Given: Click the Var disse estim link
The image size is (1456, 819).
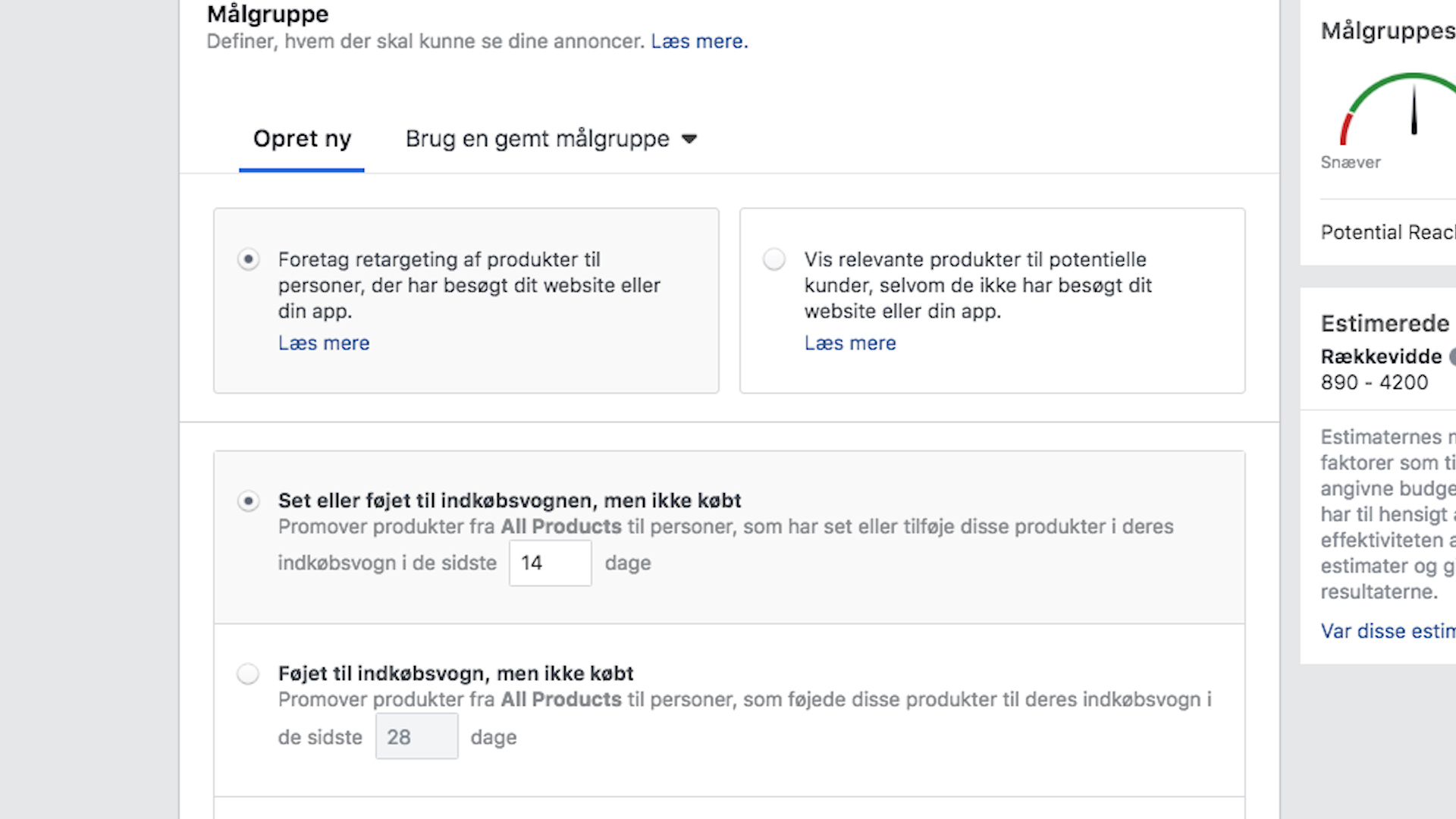Looking at the screenshot, I should pos(1388,631).
